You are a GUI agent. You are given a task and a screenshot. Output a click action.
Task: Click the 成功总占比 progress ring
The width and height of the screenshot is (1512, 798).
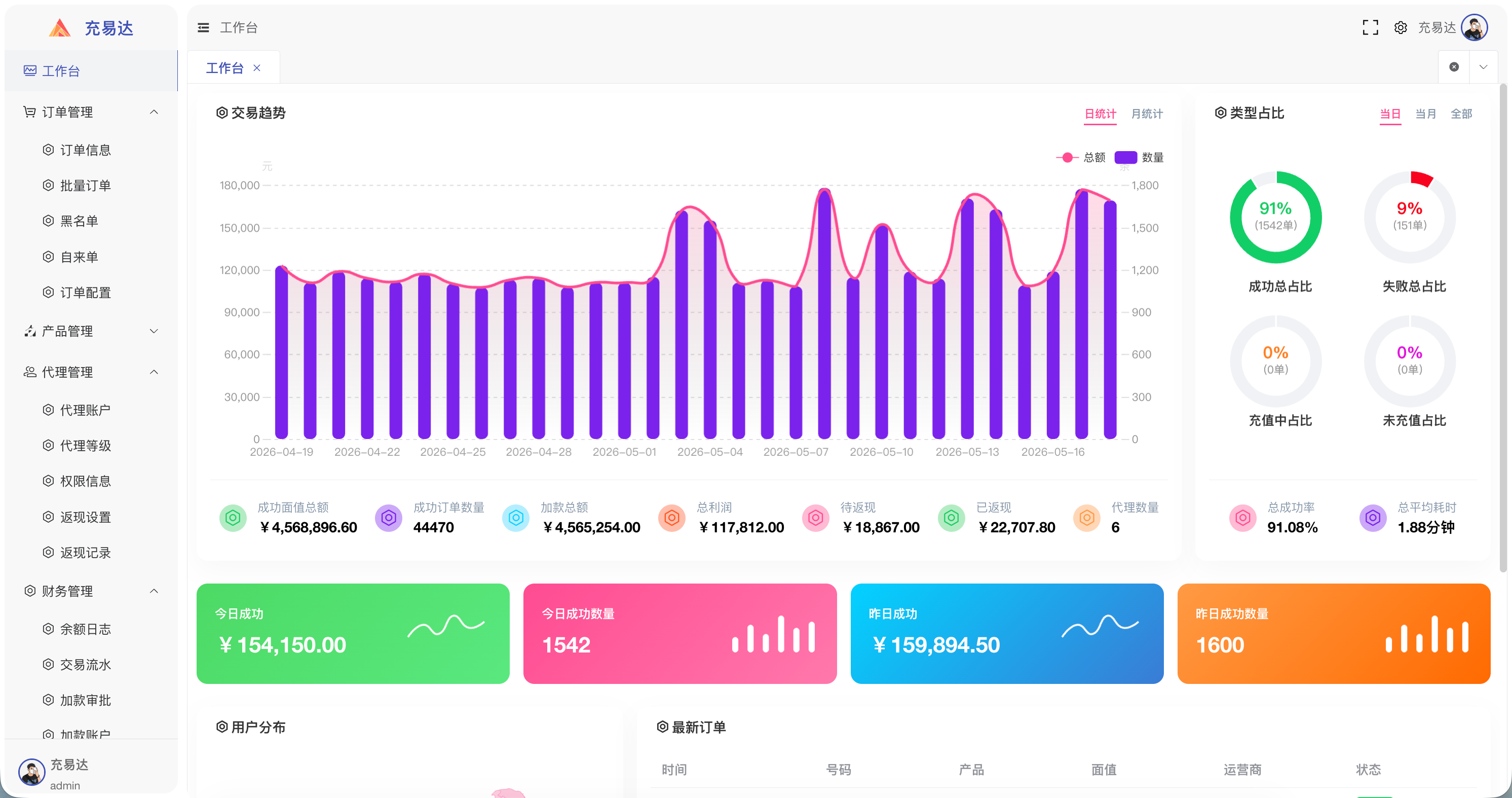click(1275, 217)
